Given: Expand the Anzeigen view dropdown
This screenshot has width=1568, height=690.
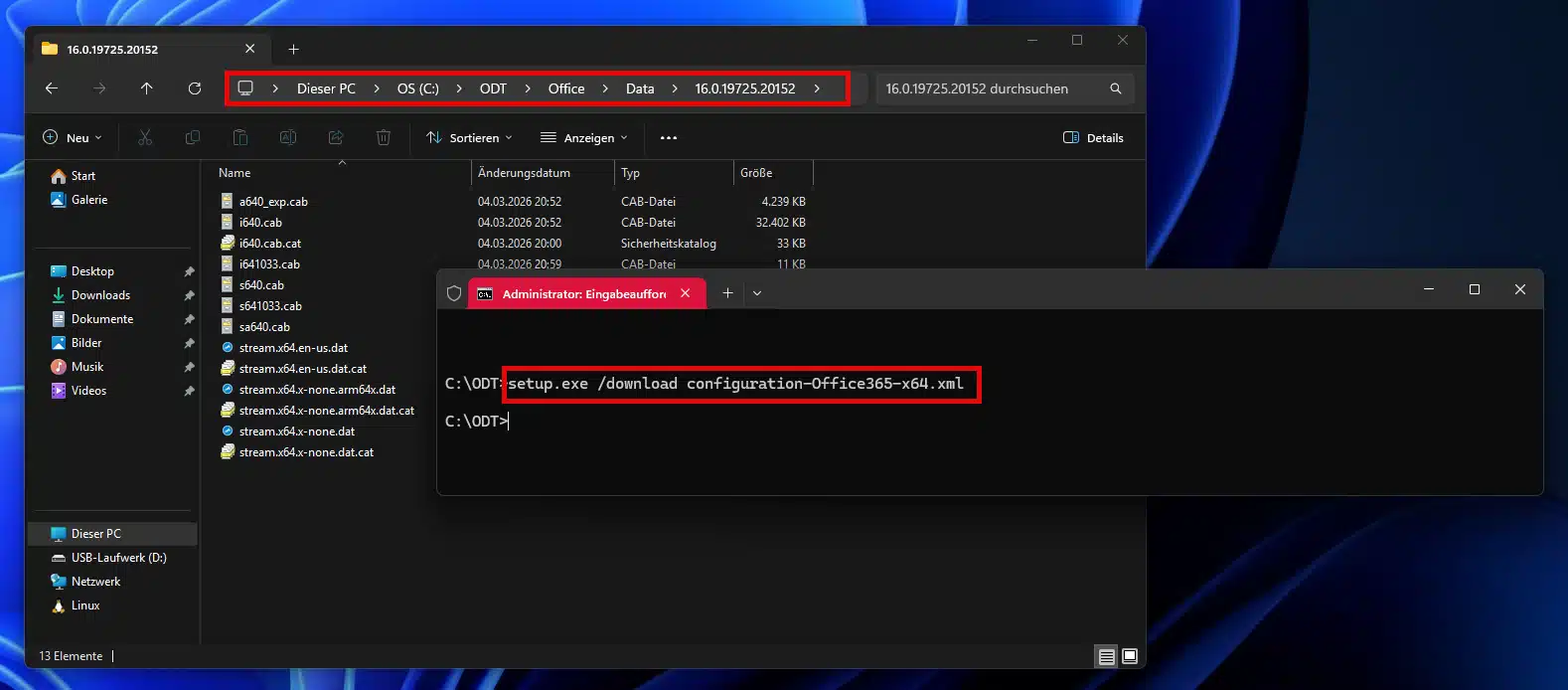Looking at the screenshot, I should (584, 138).
